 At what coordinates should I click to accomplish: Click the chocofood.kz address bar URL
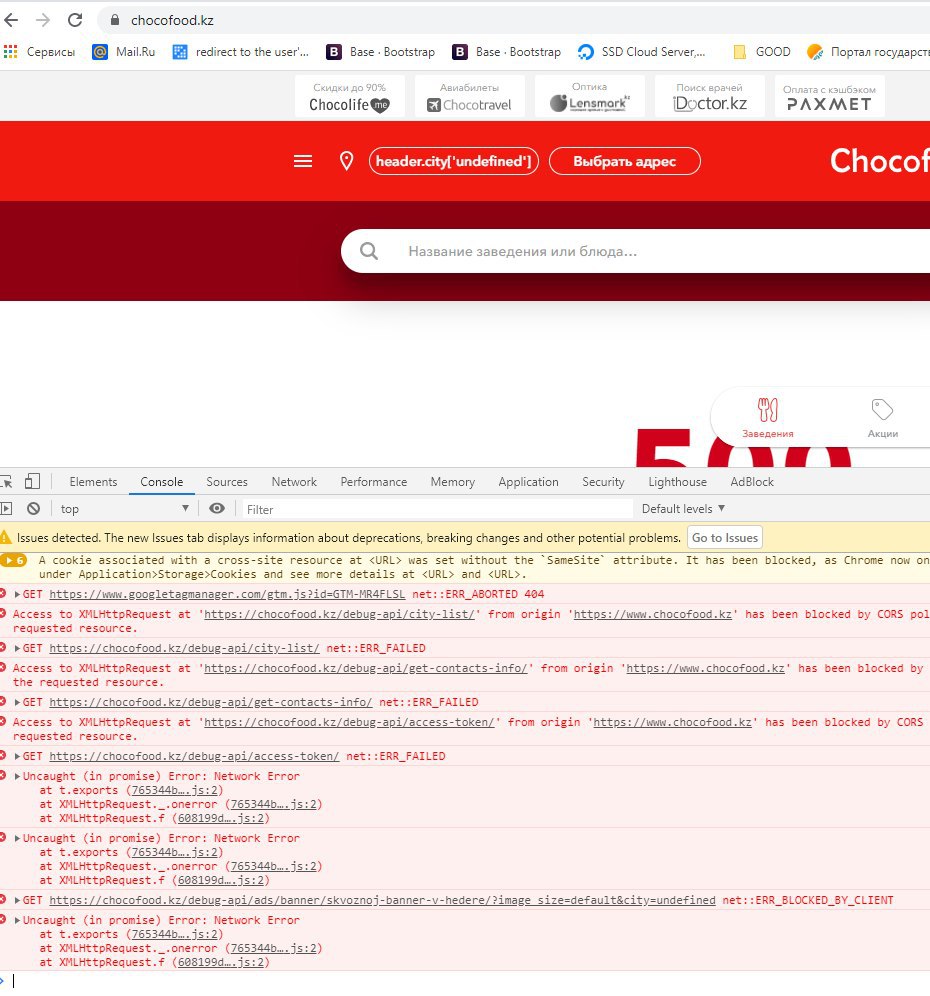click(x=172, y=20)
